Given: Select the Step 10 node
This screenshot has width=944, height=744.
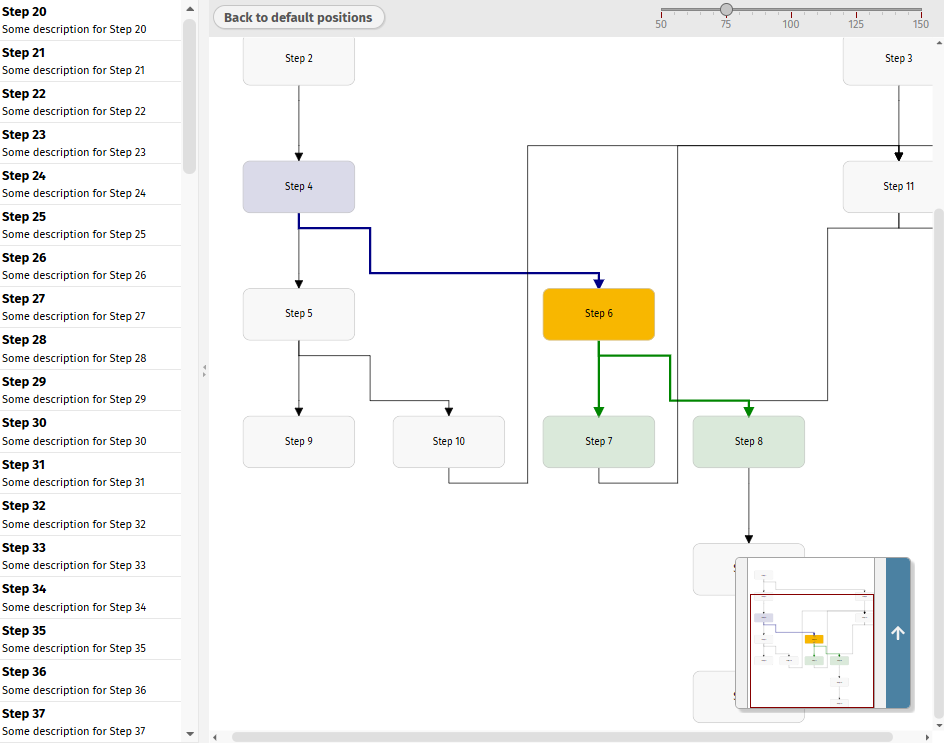Looking at the screenshot, I should 448,442.
